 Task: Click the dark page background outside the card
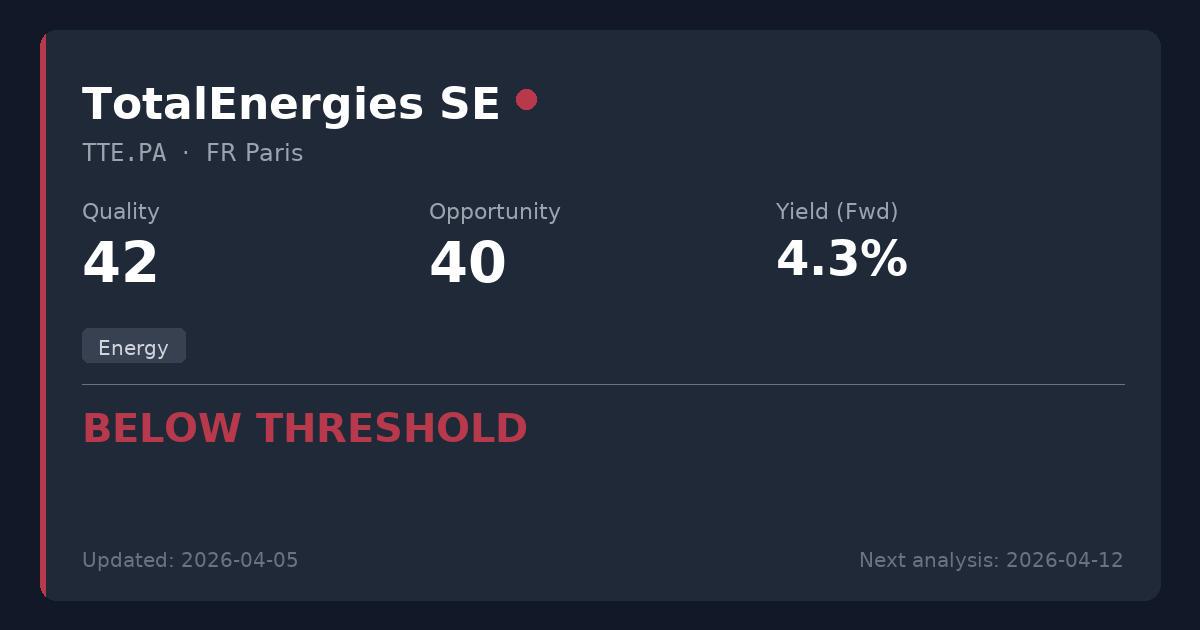[x=600, y=14]
